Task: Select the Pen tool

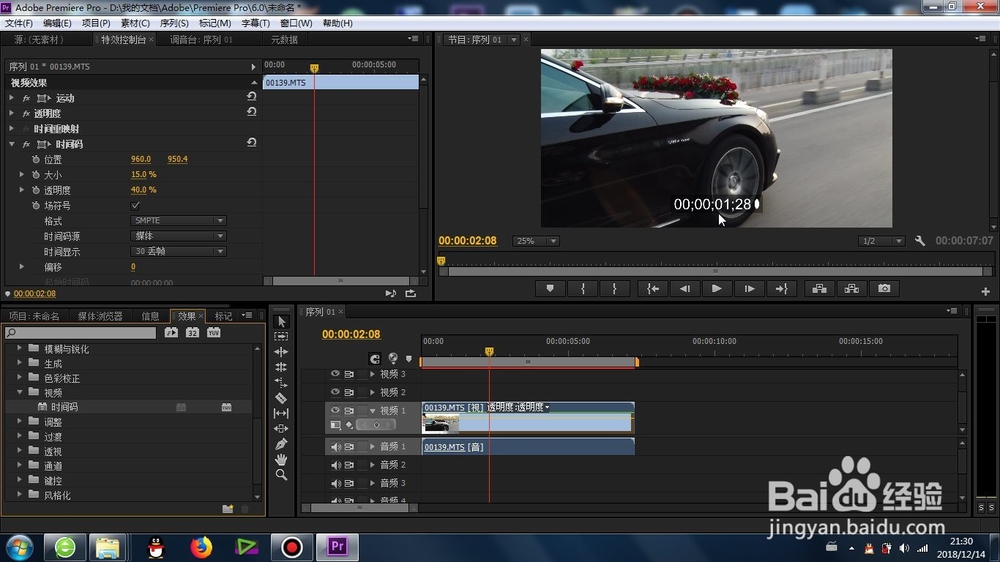Action: tap(281, 444)
